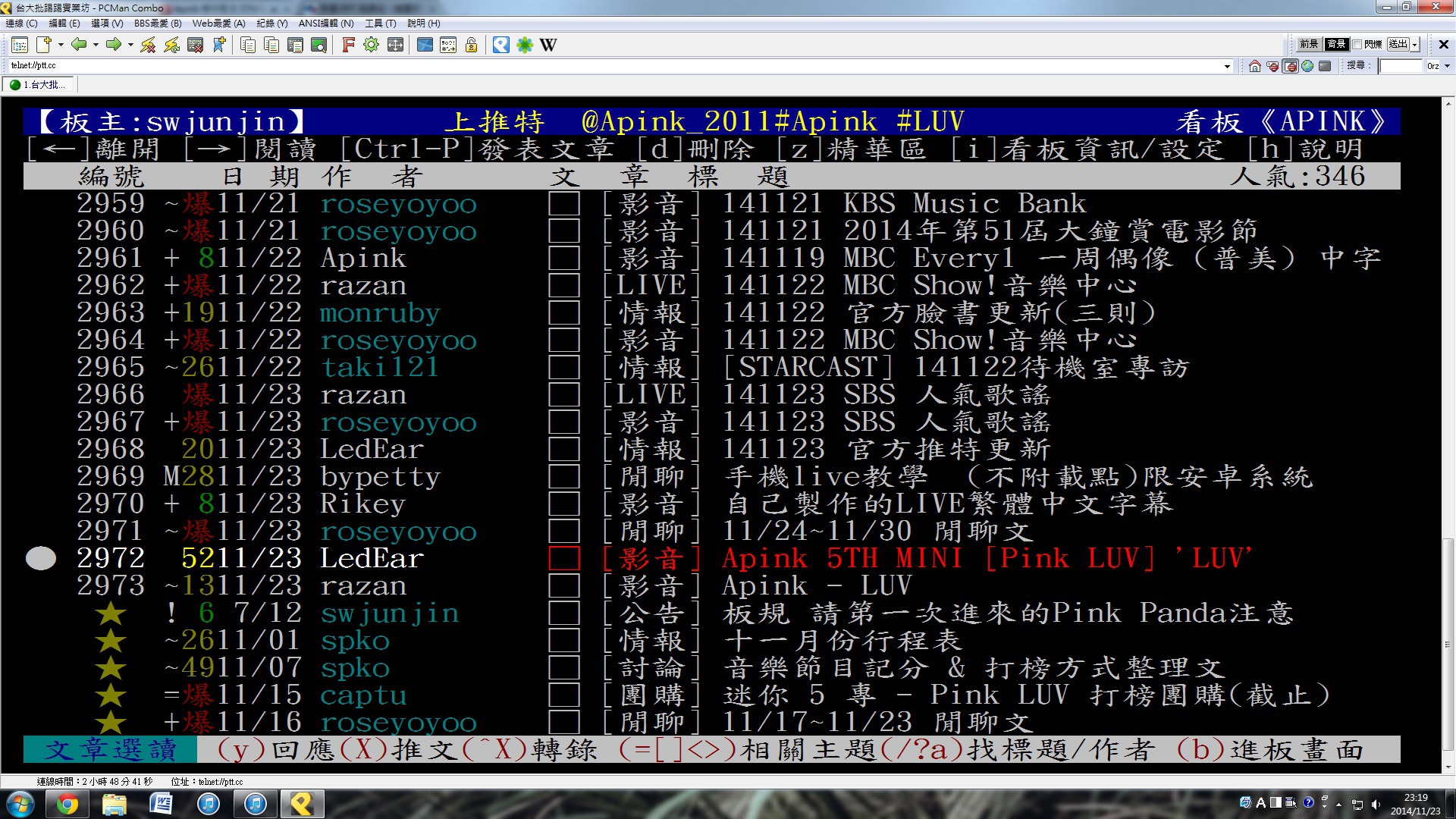Toggle the popup blocker window icon
Viewport: 1456px width, 819px height.
[1290, 66]
